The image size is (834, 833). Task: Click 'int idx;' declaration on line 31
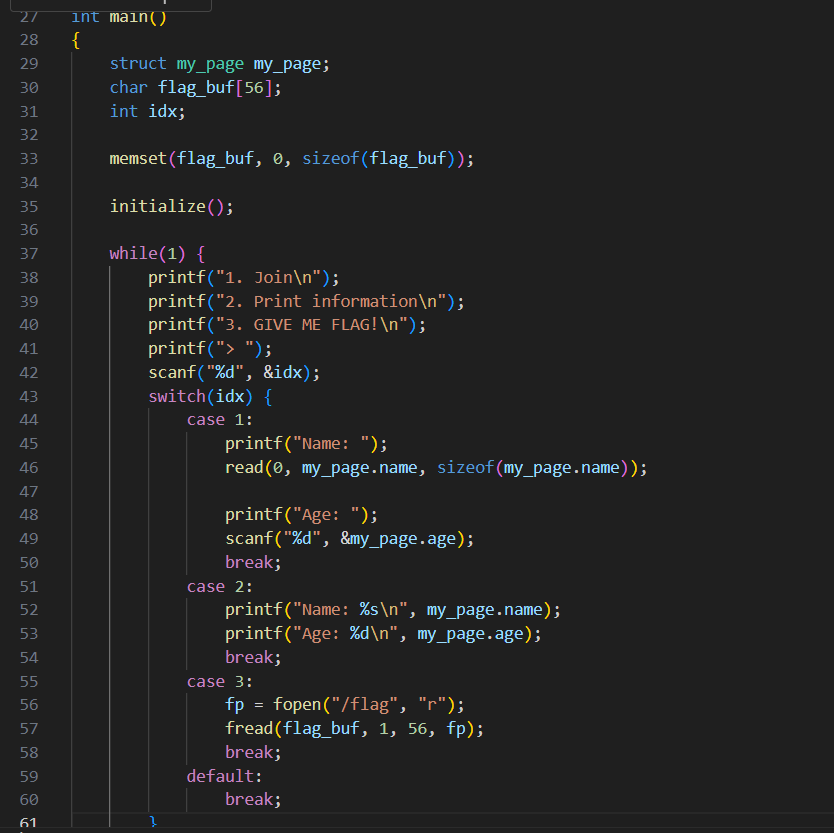pyautogui.click(x=147, y=112)
